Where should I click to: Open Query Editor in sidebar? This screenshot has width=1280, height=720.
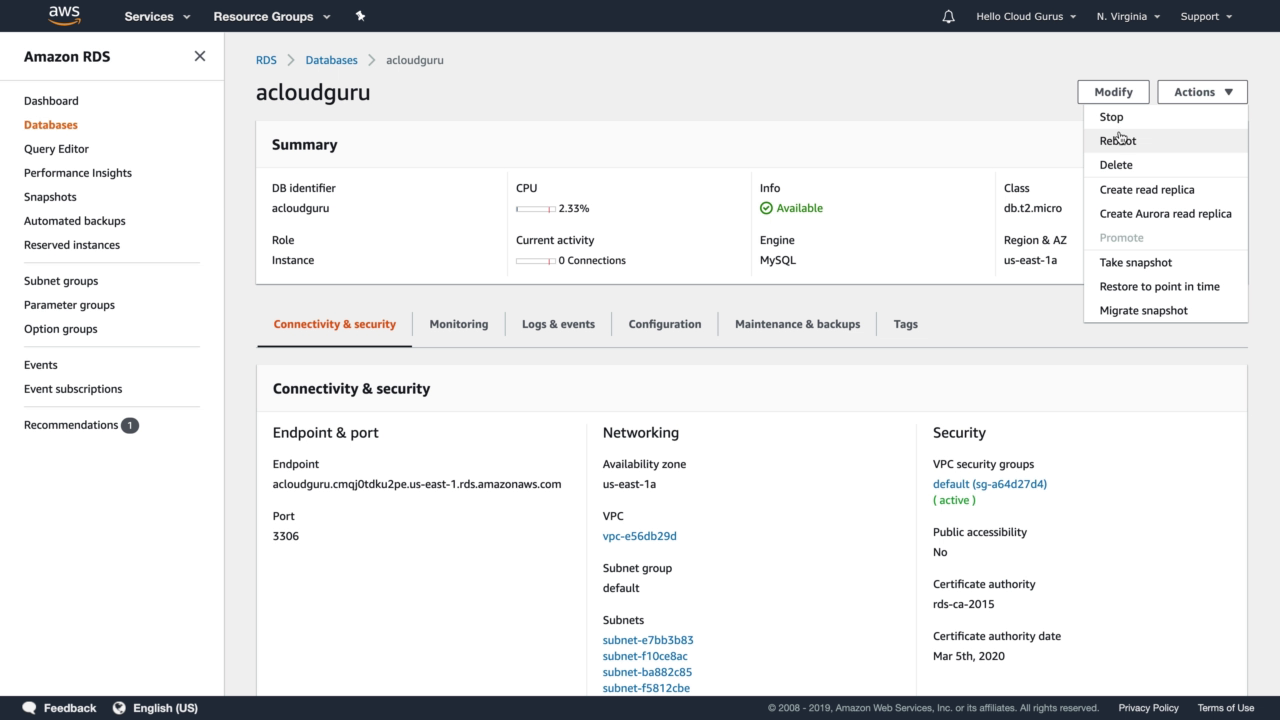tap(56, 149)
